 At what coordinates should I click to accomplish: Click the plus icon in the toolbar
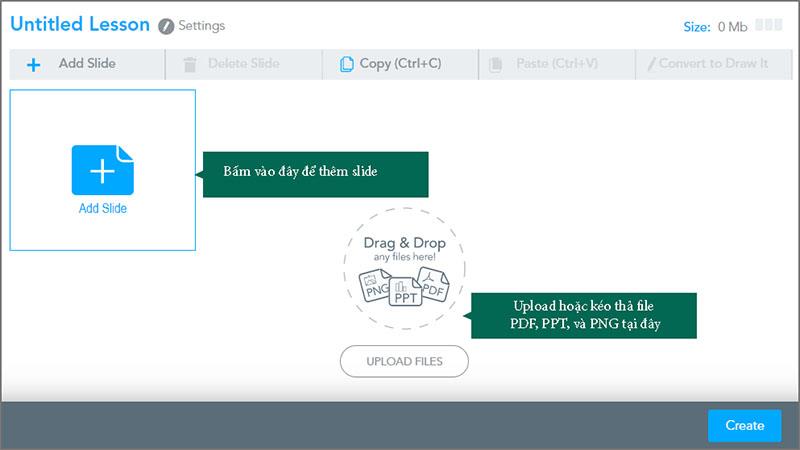[x=34, y=64]
